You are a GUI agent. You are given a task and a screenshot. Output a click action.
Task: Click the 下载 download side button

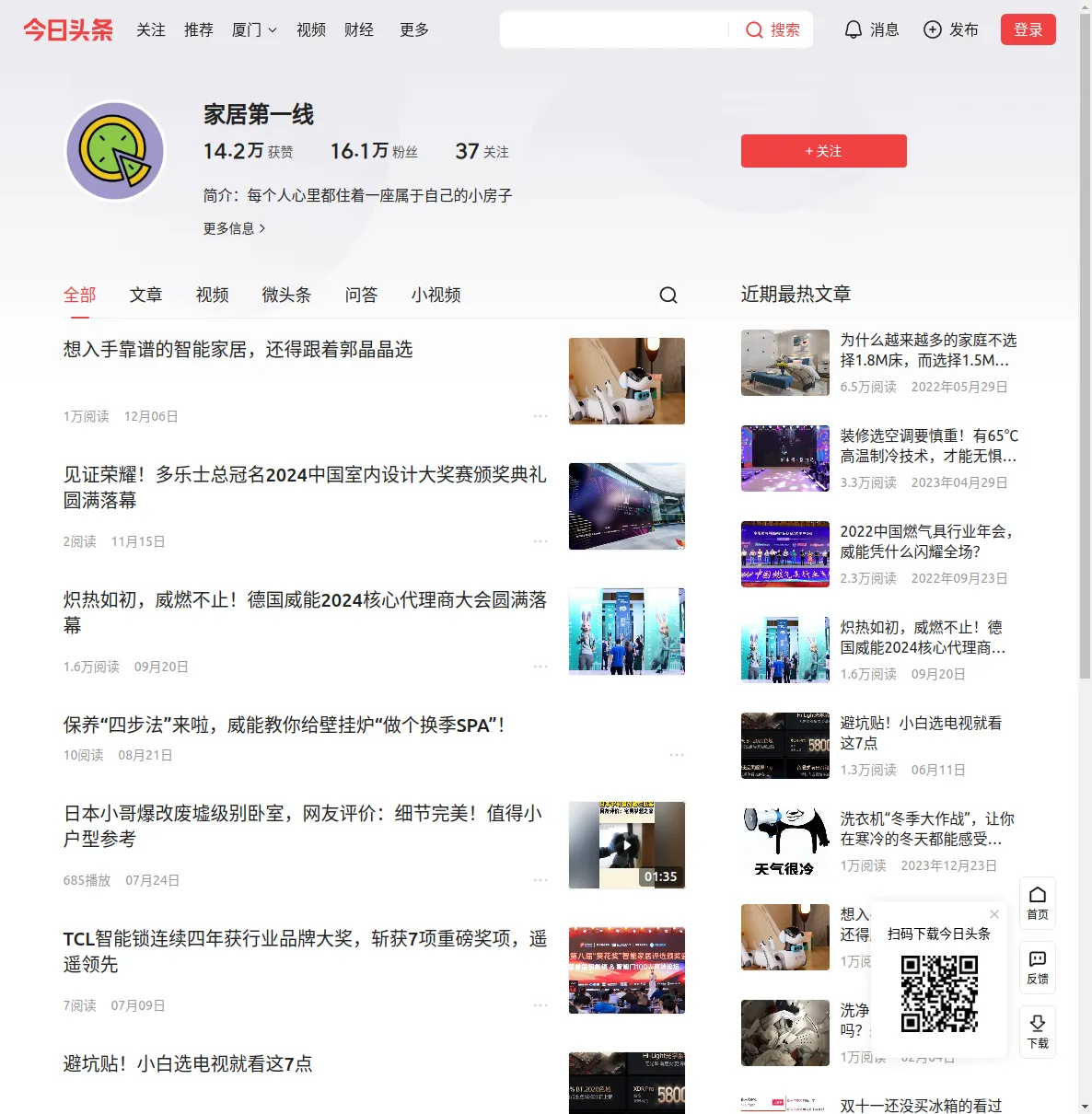point(1038,1032)
